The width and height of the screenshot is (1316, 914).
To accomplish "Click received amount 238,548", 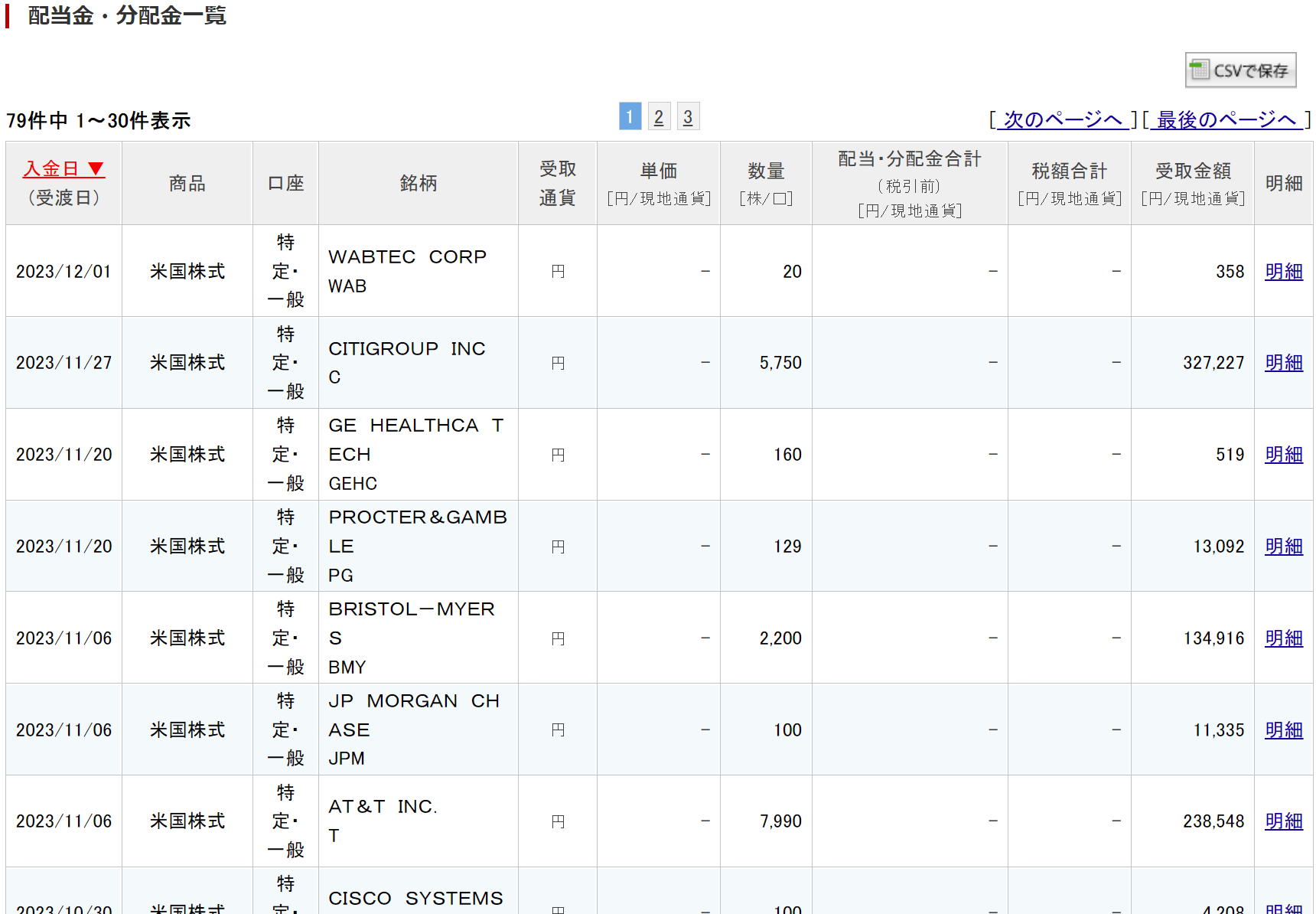I will [1213, 821].
